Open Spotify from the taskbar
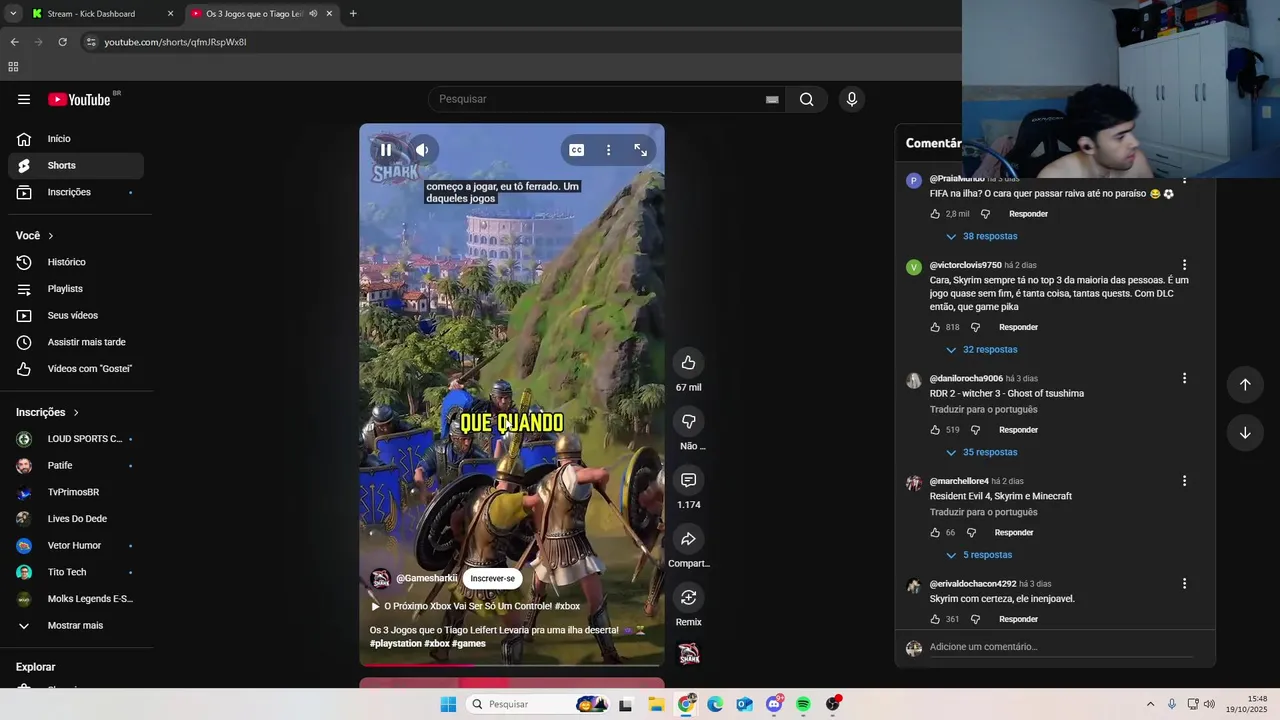The height and width of the screenshot is (720, 1280). coord(803,704)
